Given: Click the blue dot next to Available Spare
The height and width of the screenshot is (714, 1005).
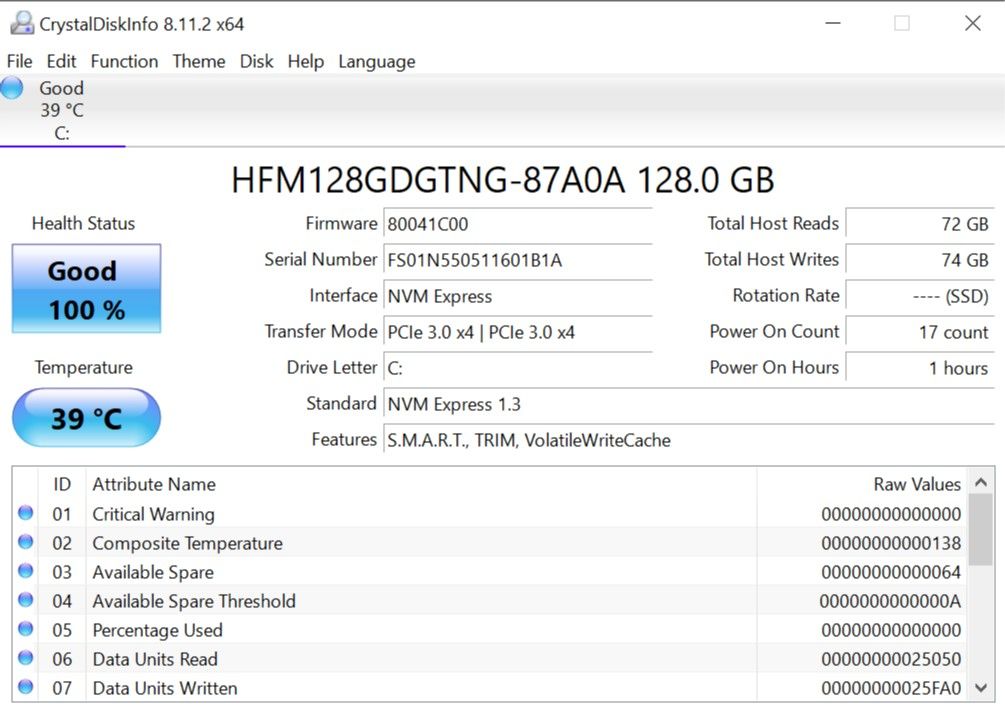Looking at the screenshot, I should coord(24,571).
